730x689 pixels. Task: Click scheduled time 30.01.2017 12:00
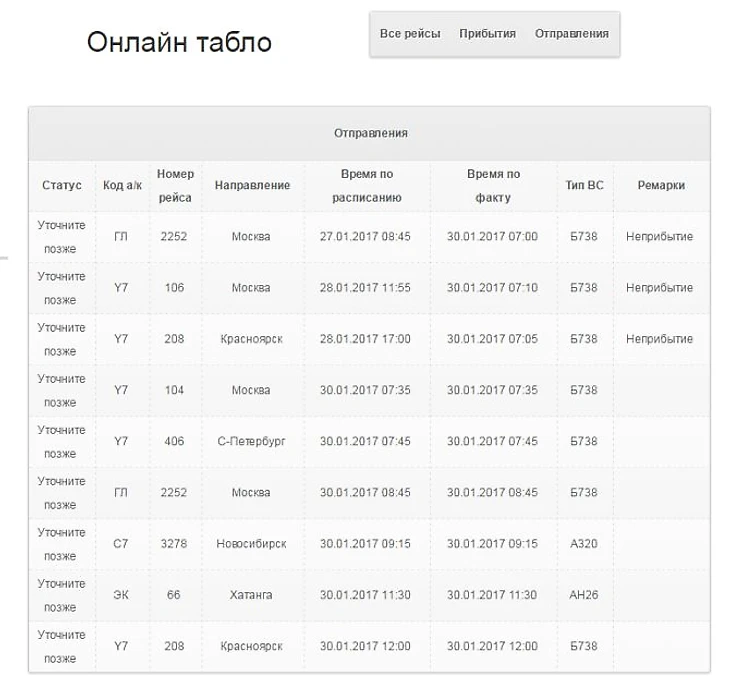(x=365, y=646)
